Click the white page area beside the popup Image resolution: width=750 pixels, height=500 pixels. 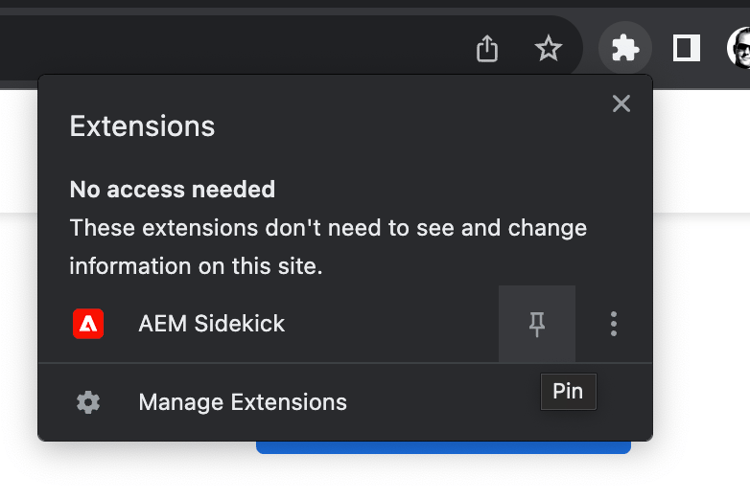coord(702,335)
